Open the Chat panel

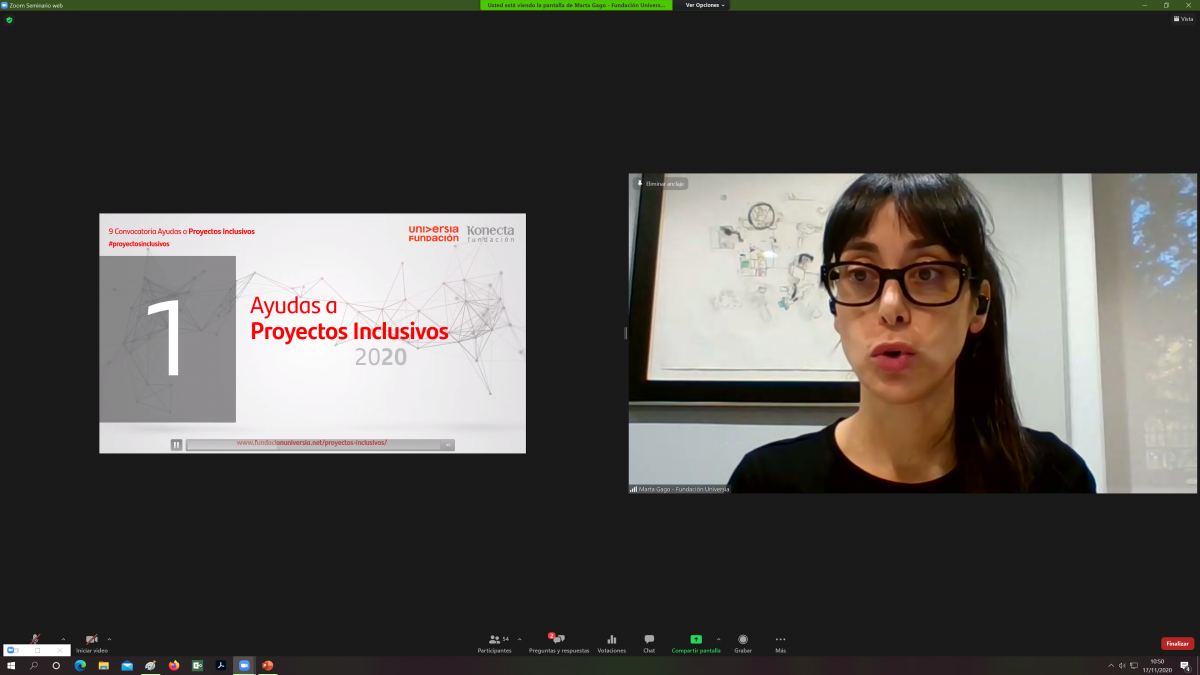649,643
